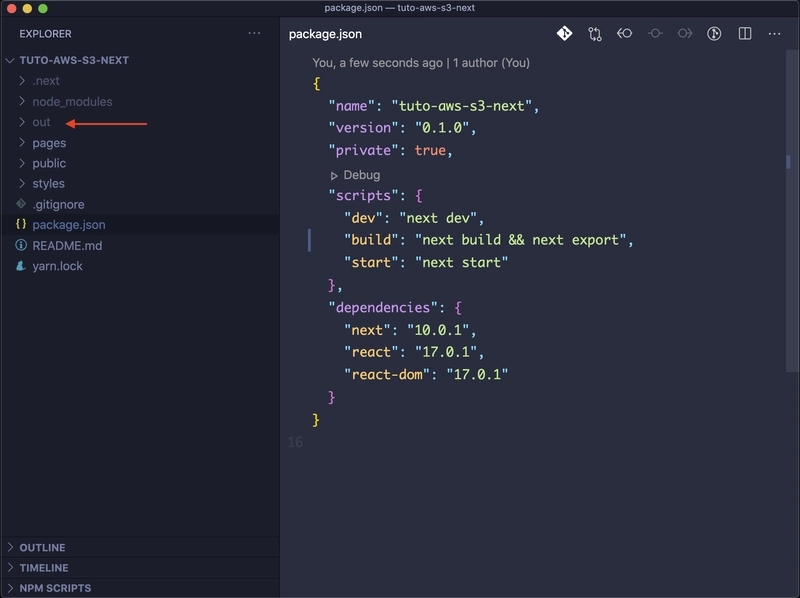Click the "react-dom" dependency line

coord(426,375)
